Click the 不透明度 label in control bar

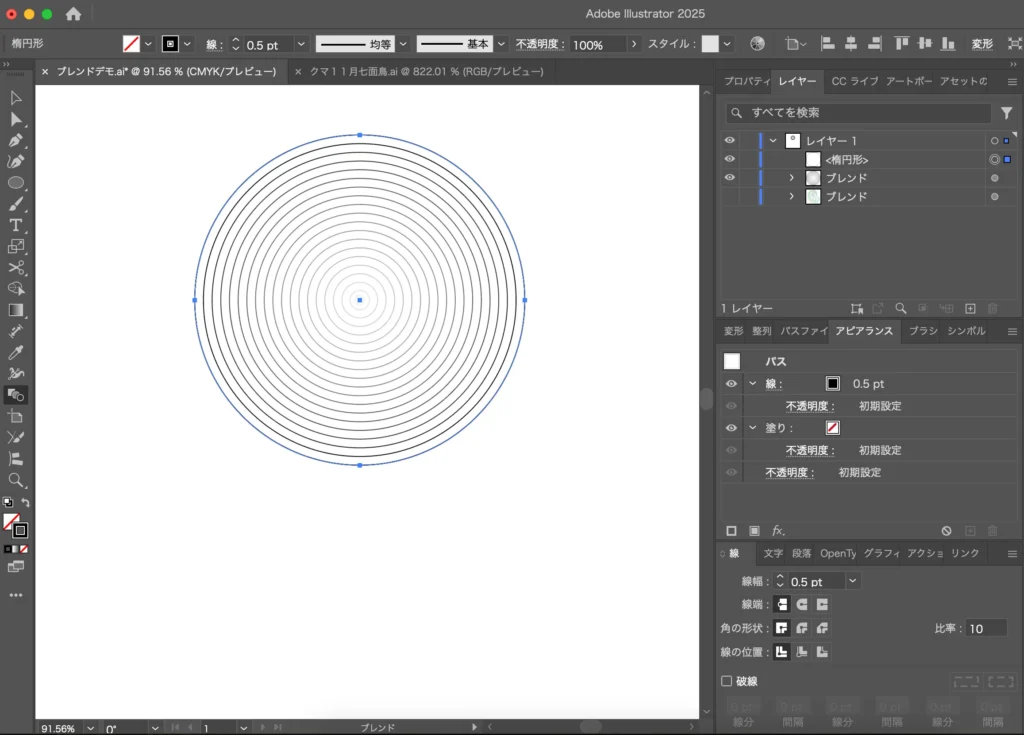540,45
